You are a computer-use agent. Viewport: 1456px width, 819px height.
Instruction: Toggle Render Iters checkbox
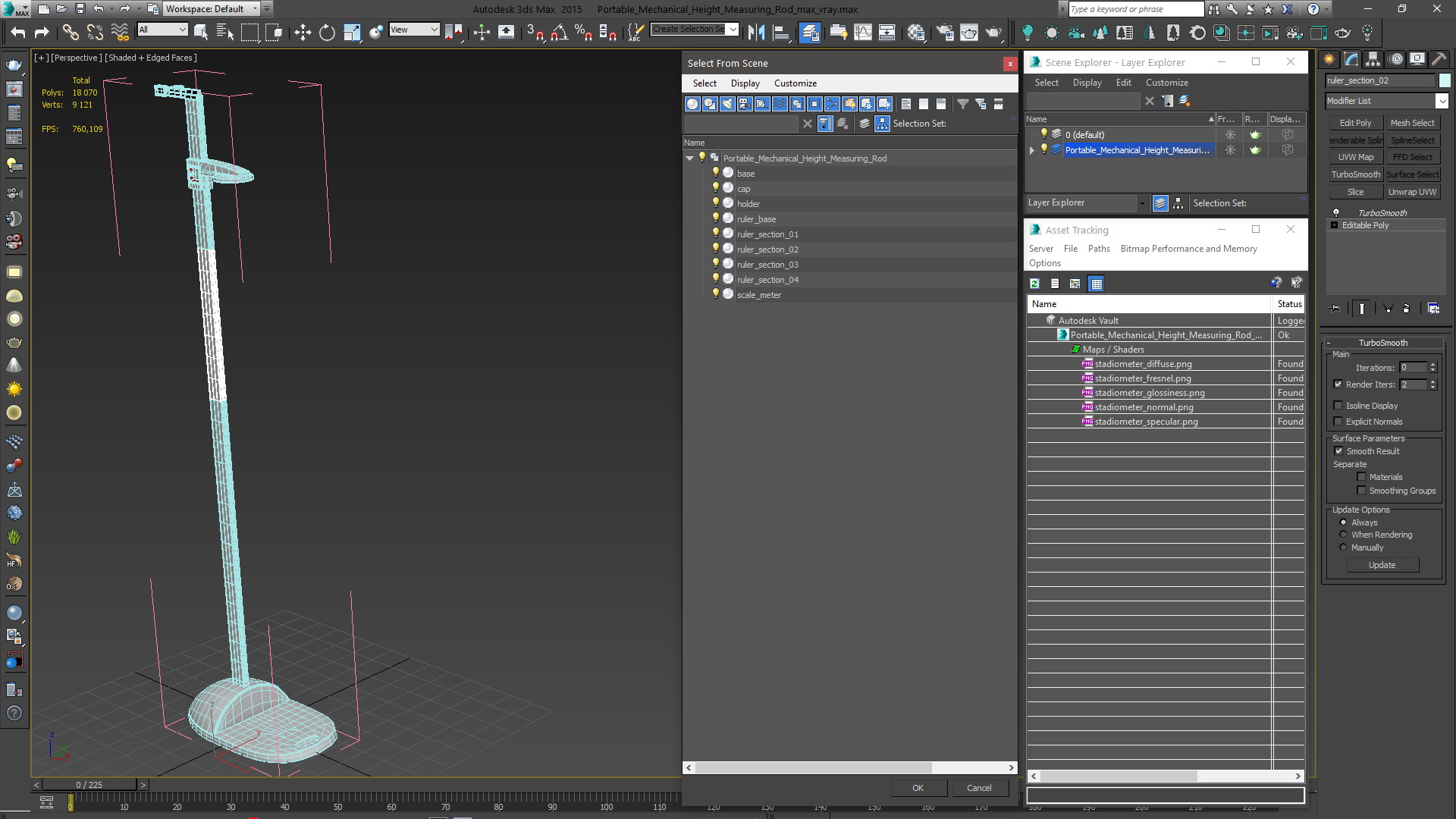click(x=1338, y=384)
